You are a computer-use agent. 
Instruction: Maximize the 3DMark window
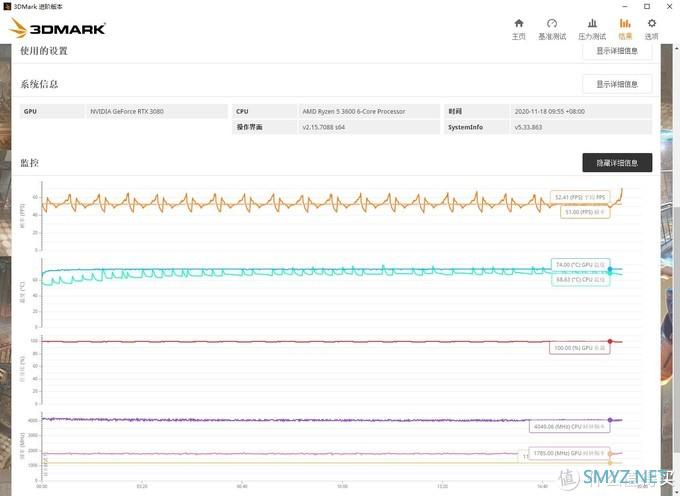click(x=647, y=7)
